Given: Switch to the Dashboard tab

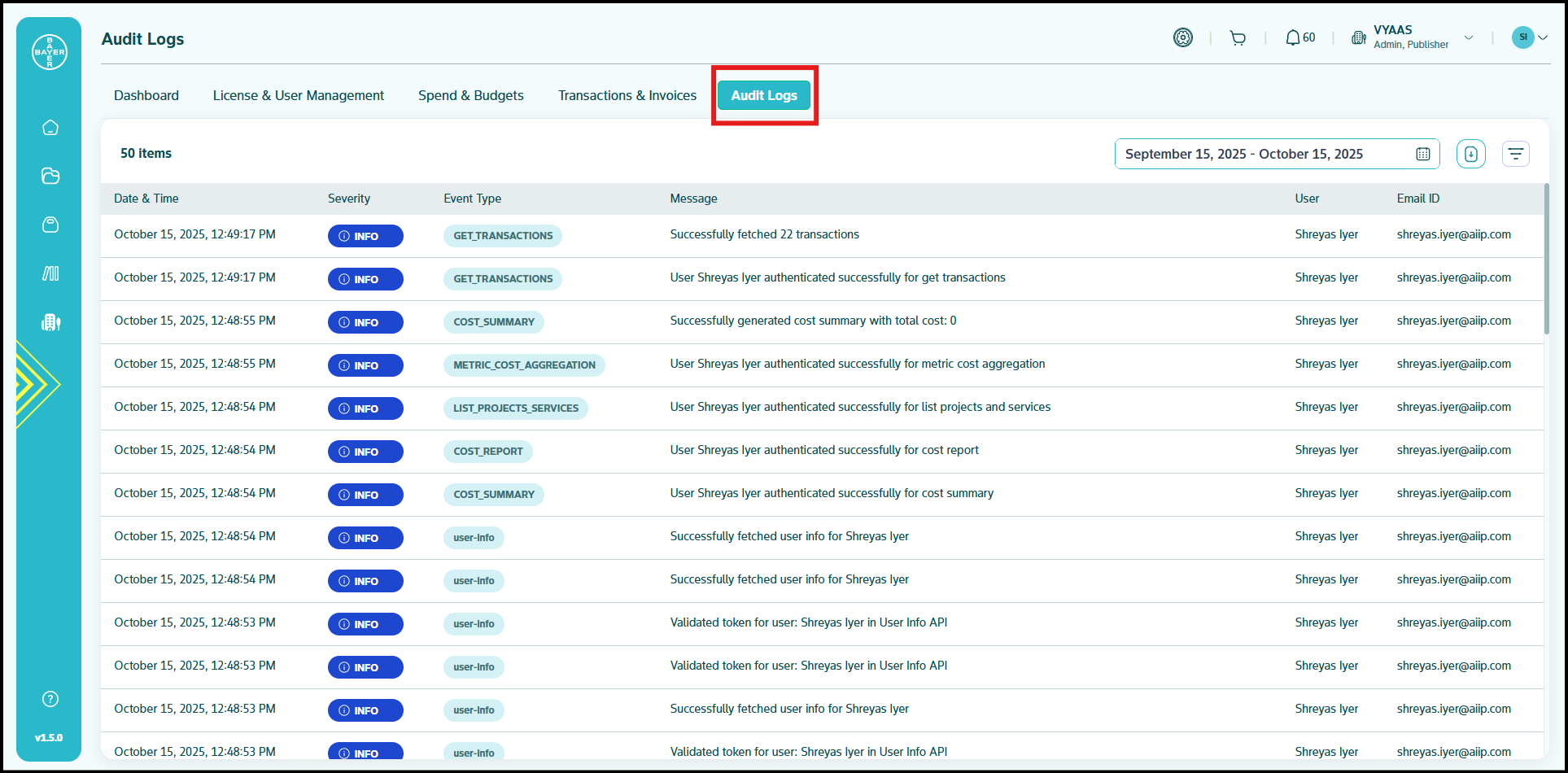Looking at the screenshot, I should pos(146,95).
